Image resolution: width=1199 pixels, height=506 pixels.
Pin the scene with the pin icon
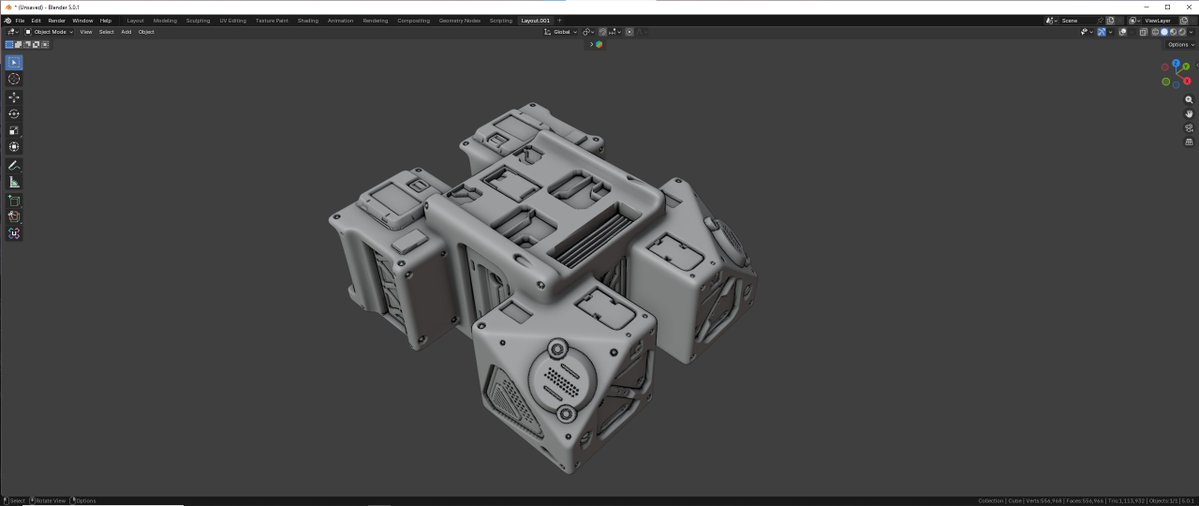(x=1100, y=20)
